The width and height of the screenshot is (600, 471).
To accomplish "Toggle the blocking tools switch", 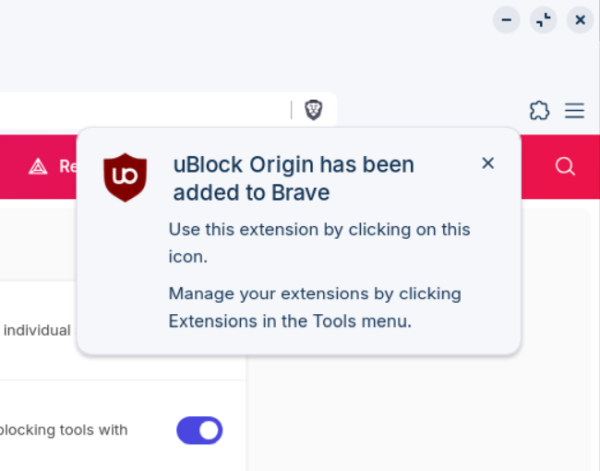I will pos(199,430).
